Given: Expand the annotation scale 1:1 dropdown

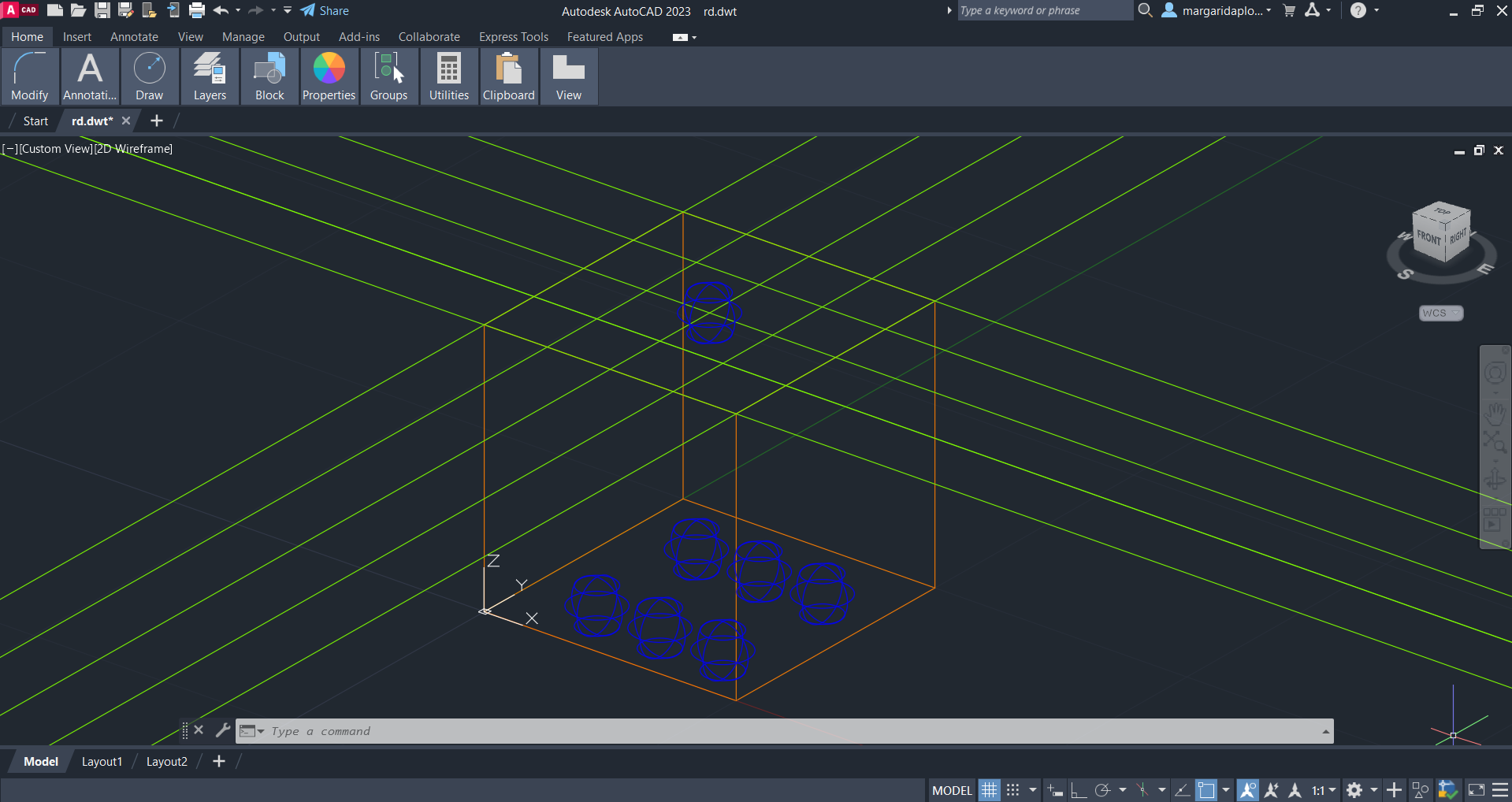Looking at the screenshot, I should point(1324,790).
